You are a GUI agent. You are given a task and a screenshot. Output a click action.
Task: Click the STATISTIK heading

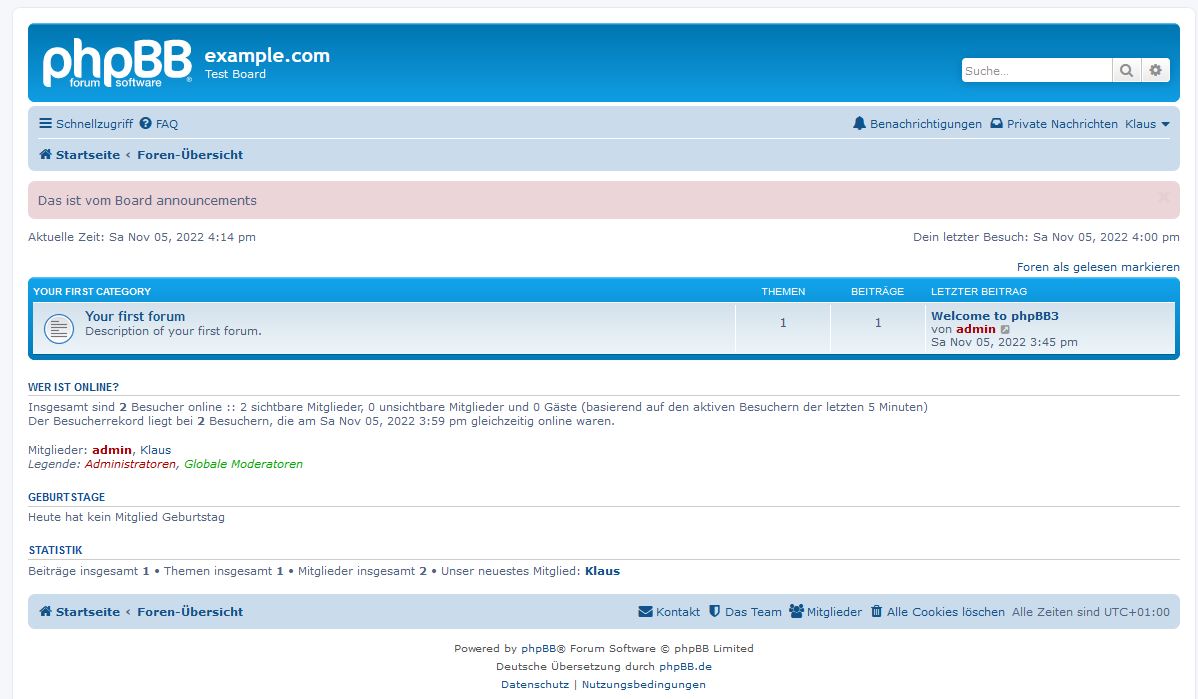coord(55,550)
